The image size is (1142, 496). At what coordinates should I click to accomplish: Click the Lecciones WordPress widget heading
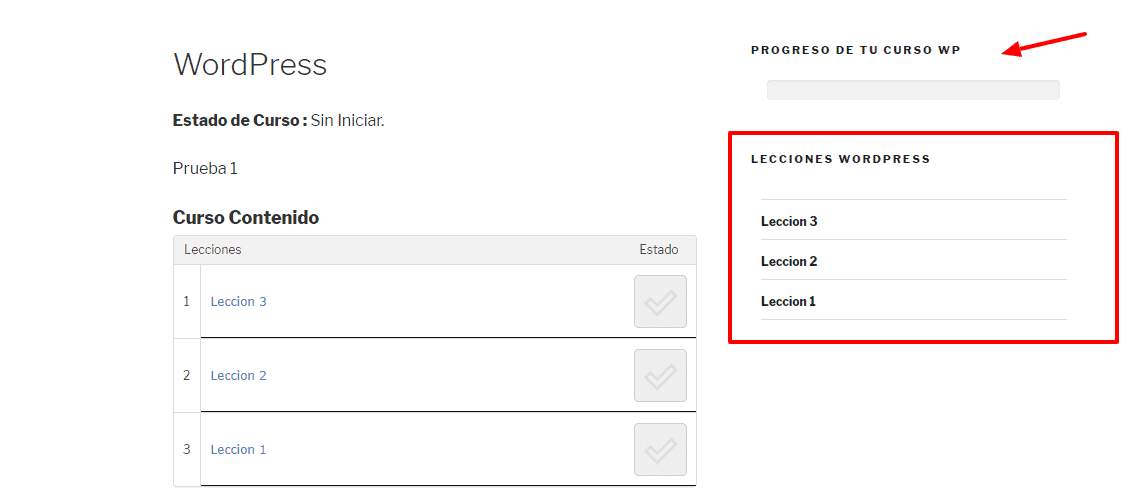(840, 160)
